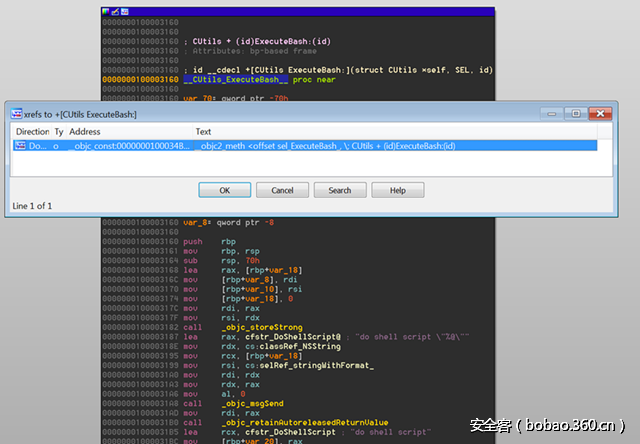Click the highlighted __CUtils_ExecuteBash__ proc name
This screenshot has width=640, height=444.
236,79
